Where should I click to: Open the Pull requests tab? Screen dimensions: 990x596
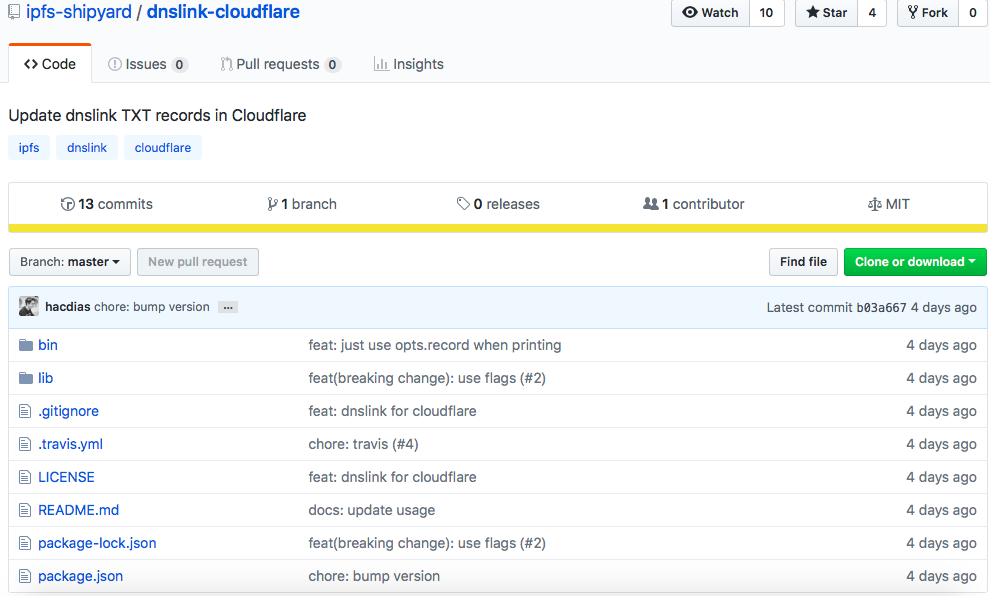281,64
